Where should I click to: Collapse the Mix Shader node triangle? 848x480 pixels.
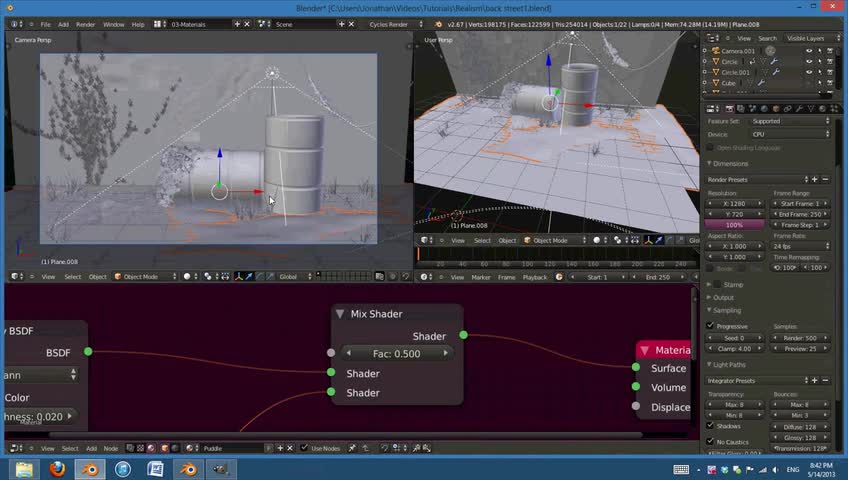coord(340,314)
